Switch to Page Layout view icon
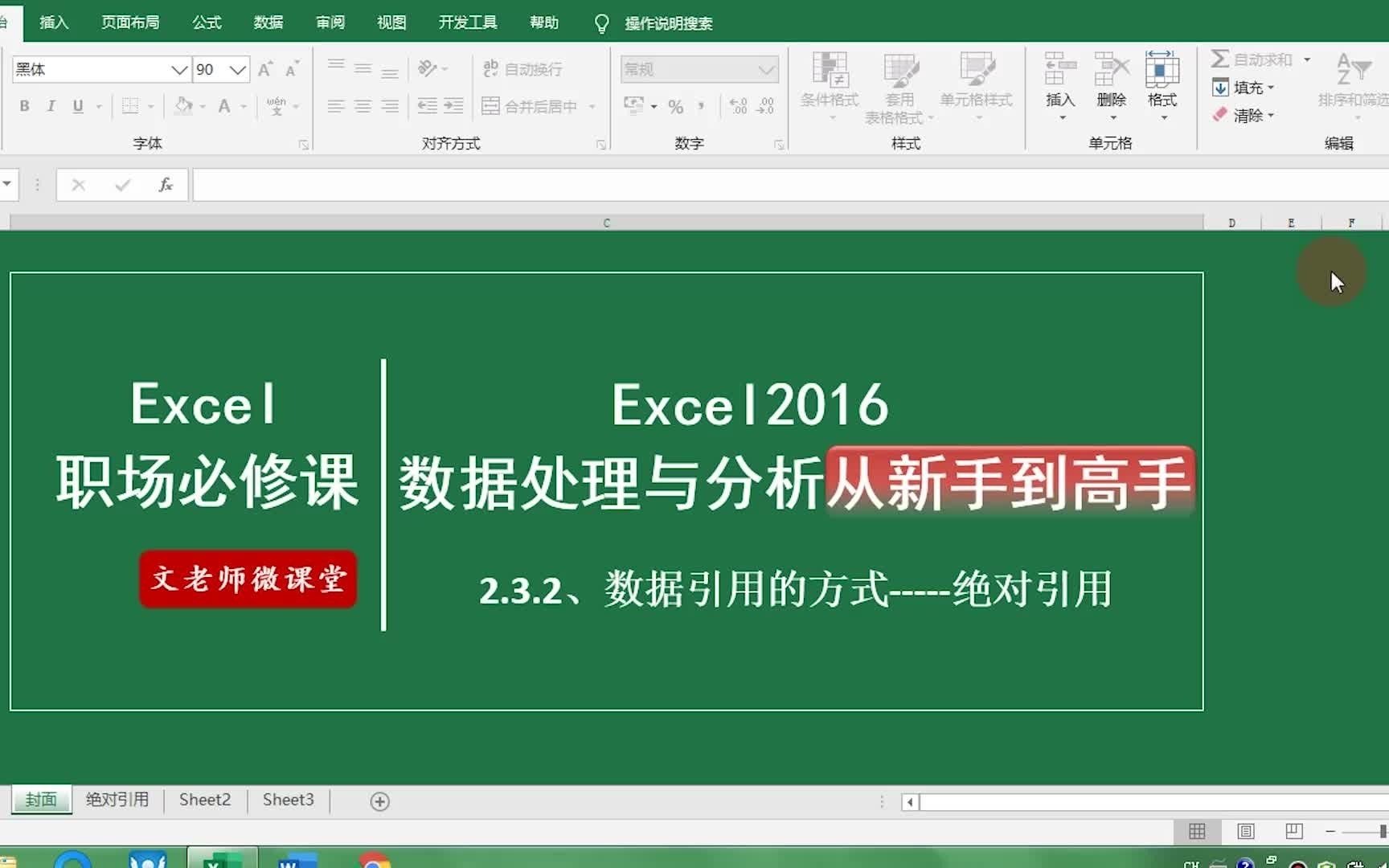This screenshot has height=868, width=1389. (x=1246, y=831)
